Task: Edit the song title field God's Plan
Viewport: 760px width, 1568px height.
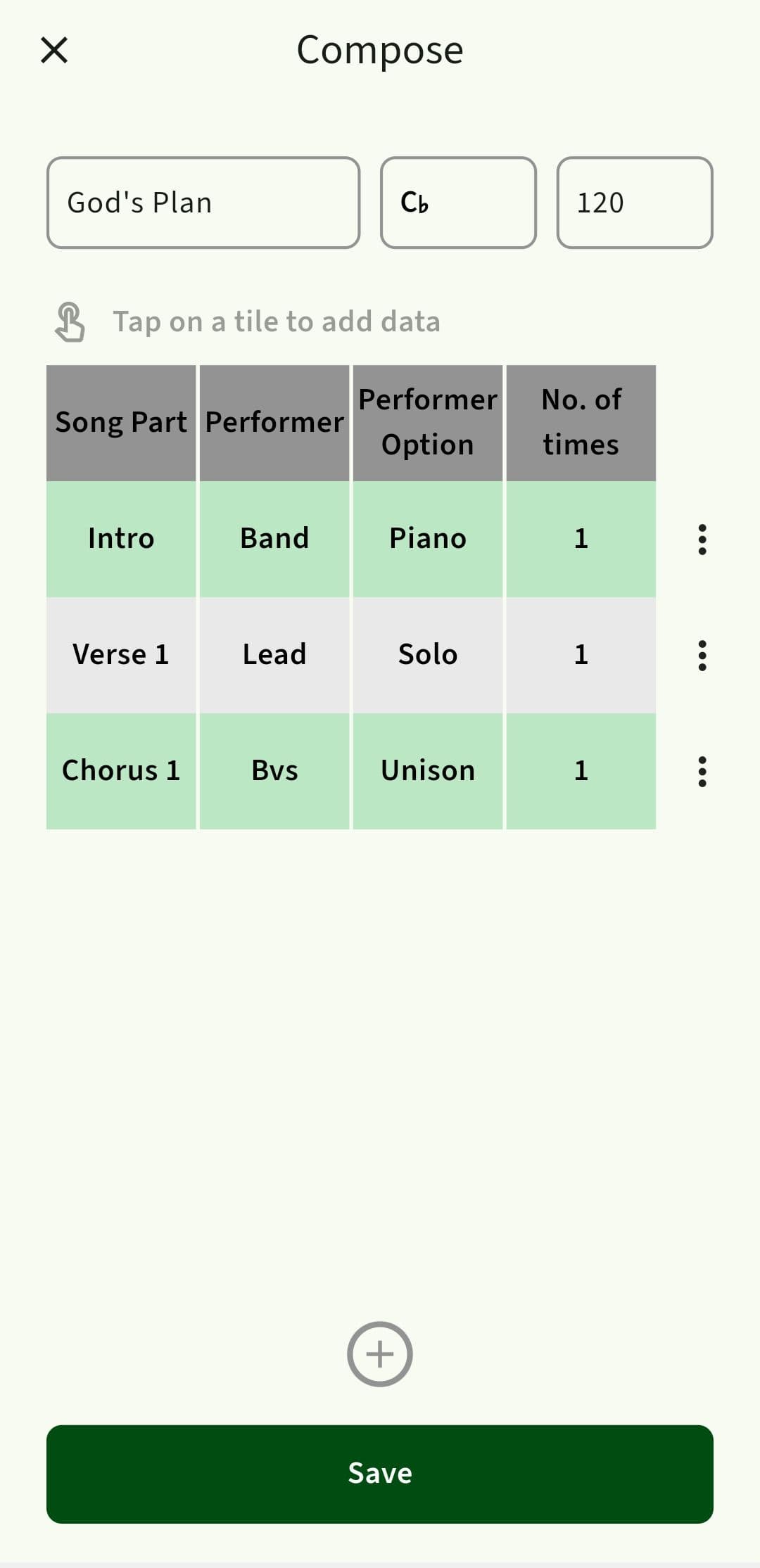Action: tap(203, 203)
